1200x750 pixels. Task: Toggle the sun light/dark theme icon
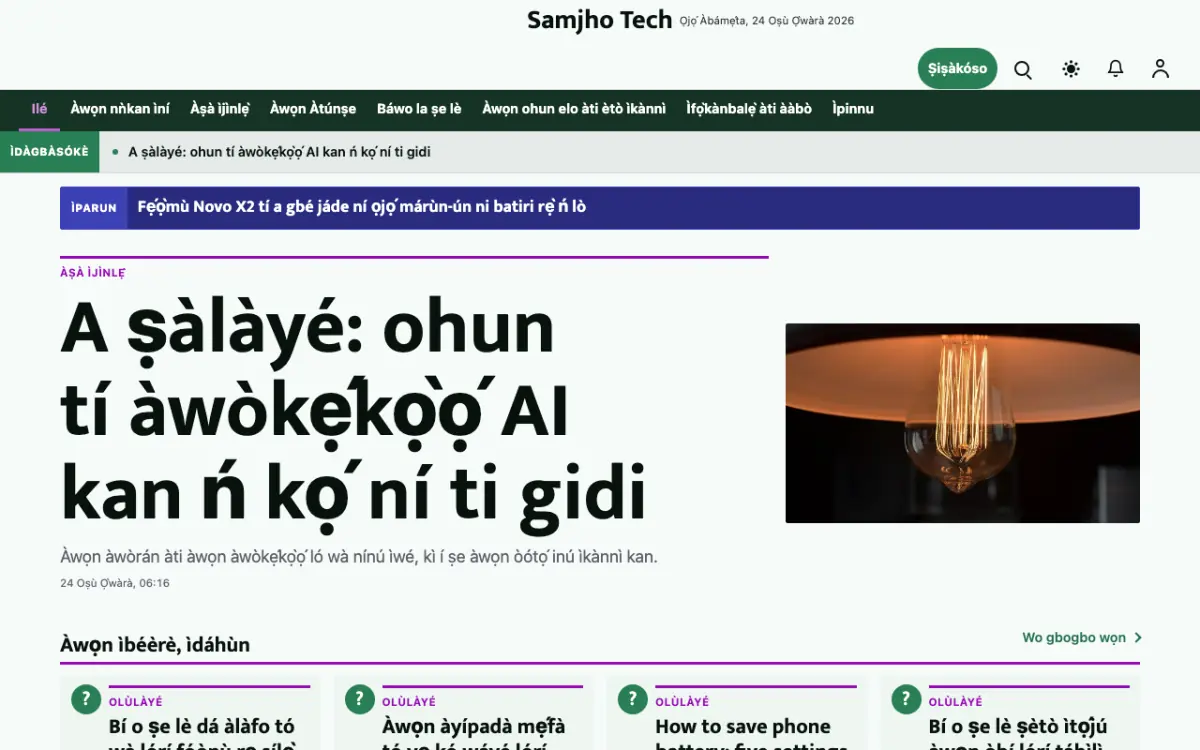tap(1071, 69)
